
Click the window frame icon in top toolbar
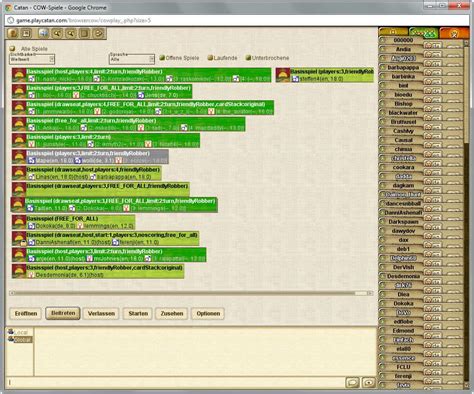click(26, 33)
